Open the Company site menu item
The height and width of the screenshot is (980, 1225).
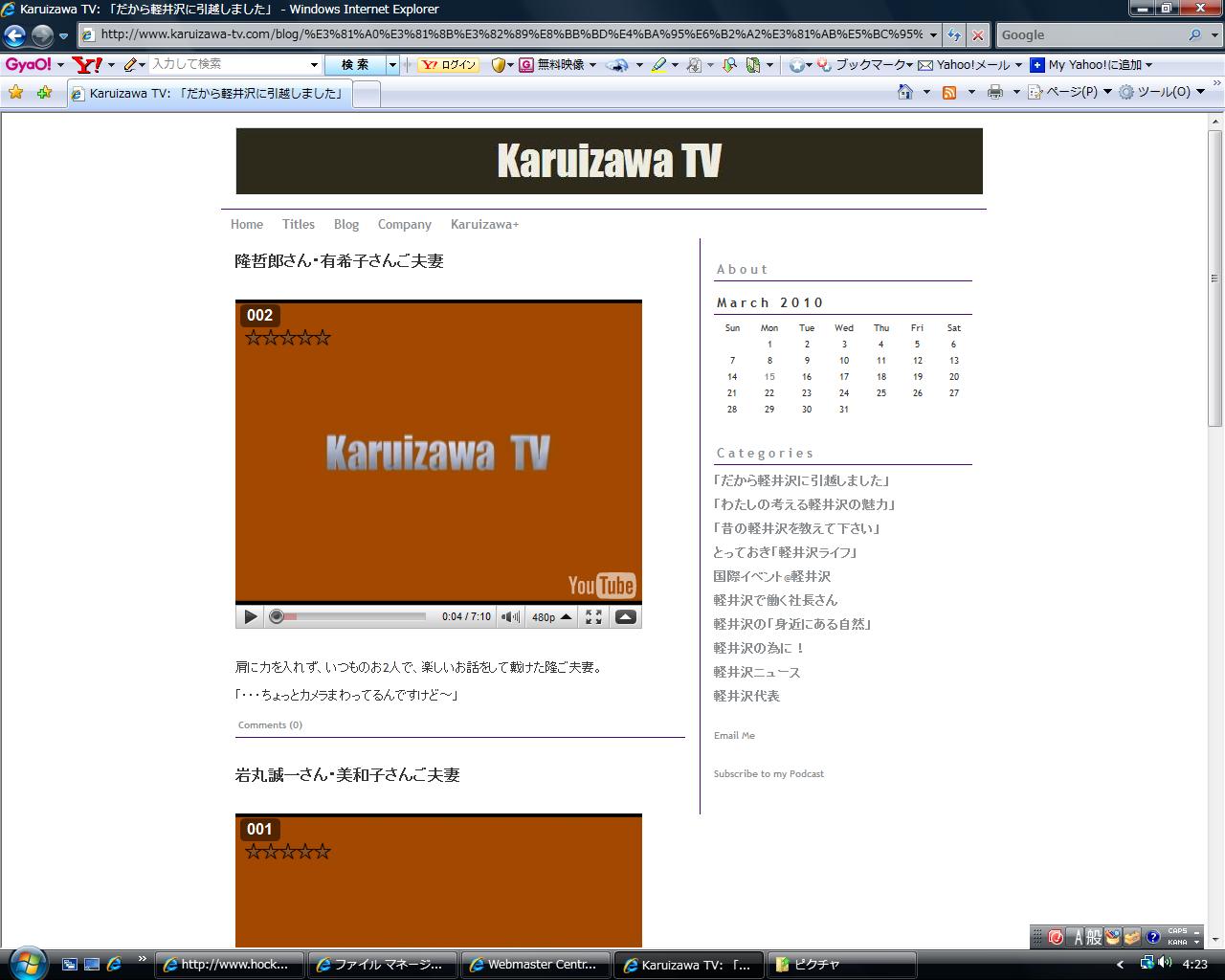tap(405, 224)
